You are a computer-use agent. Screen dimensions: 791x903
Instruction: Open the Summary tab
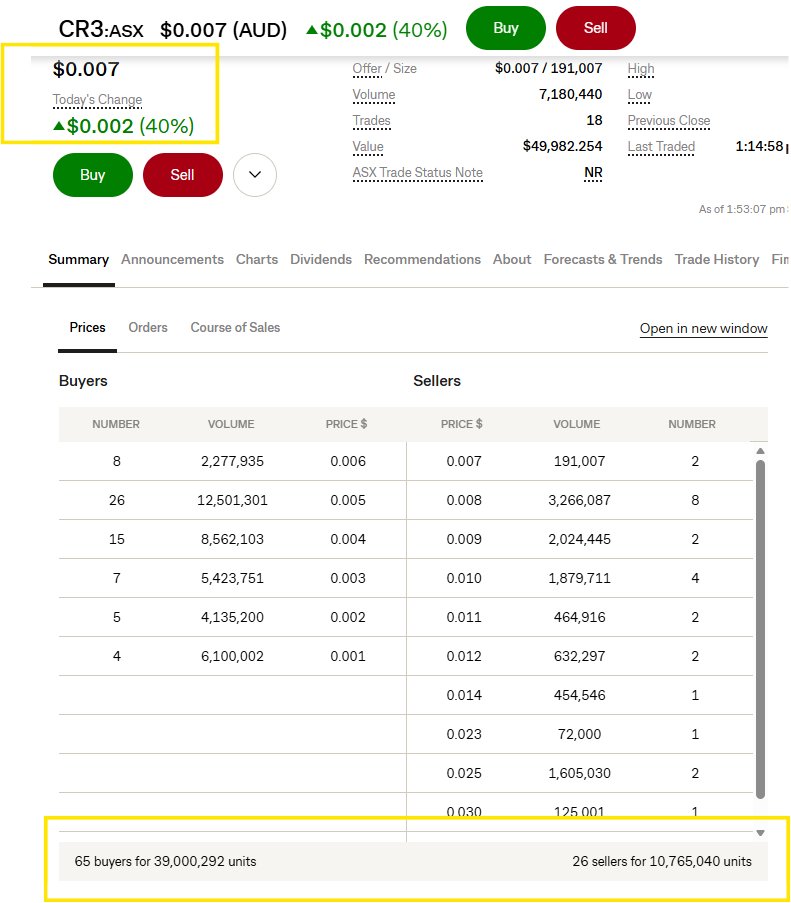(x=78, y=260)
